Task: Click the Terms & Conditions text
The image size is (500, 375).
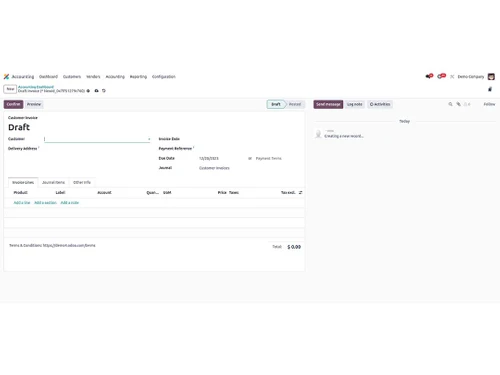Action: 52,245
